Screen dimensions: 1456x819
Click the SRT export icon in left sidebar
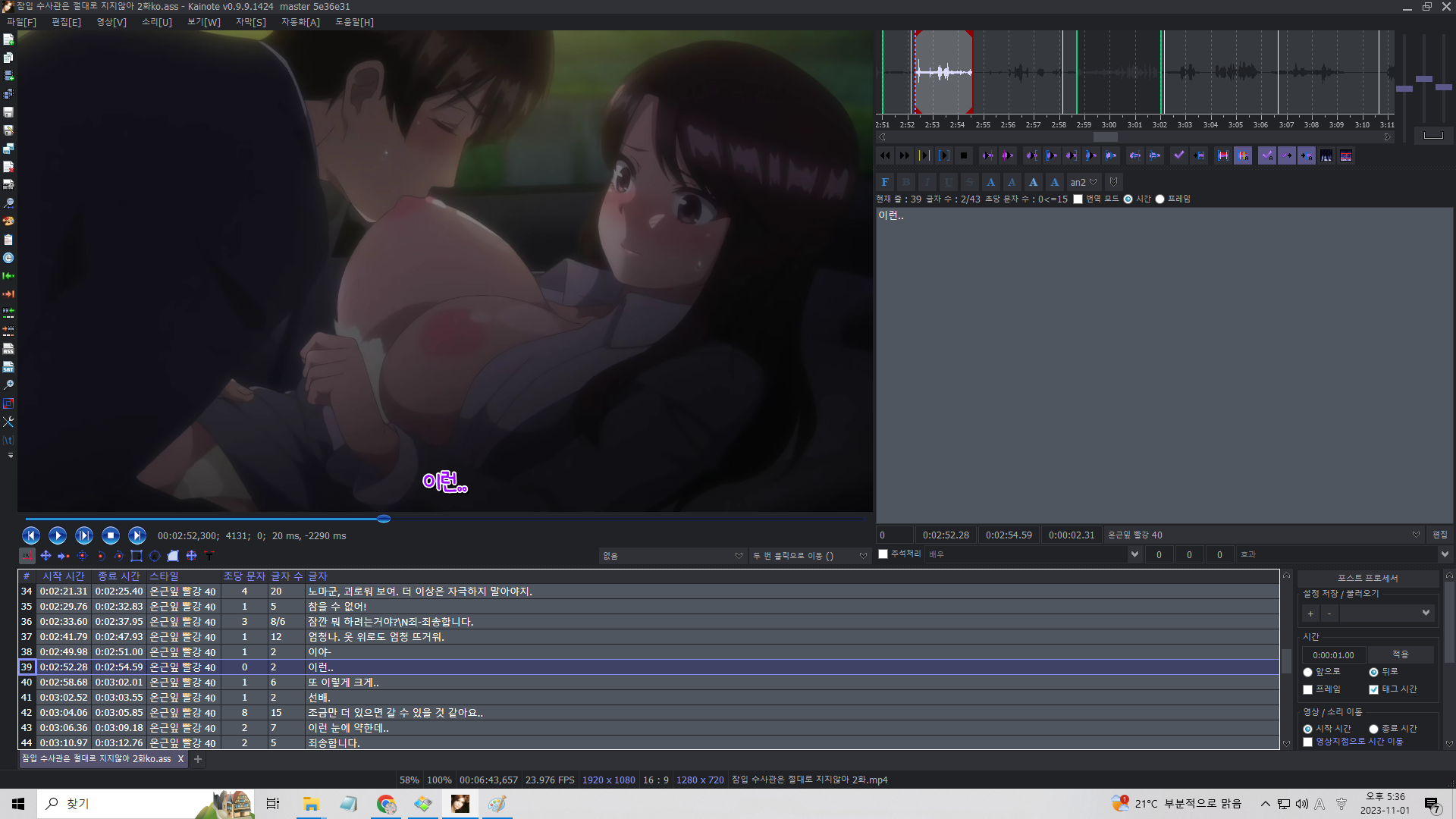(x=8, y=367)
